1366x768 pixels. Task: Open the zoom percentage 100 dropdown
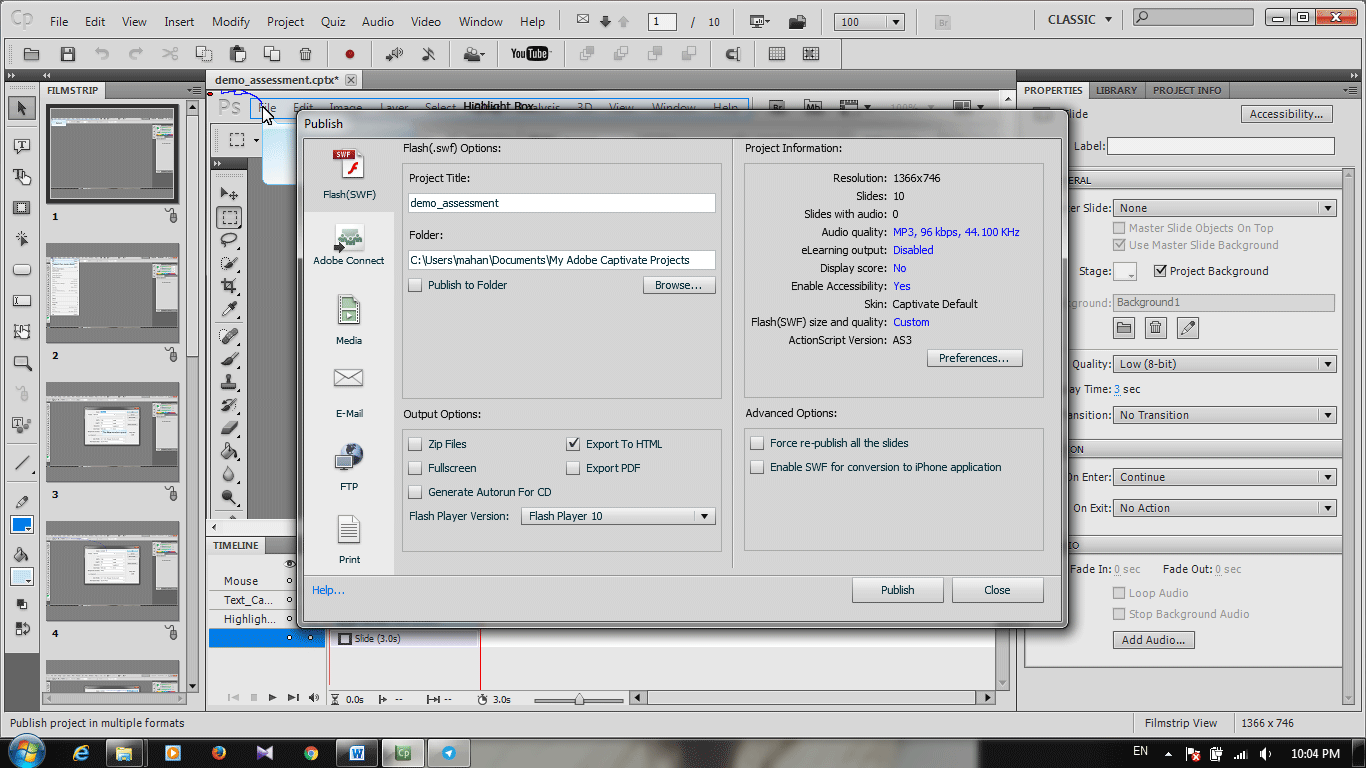click(870, 22)
